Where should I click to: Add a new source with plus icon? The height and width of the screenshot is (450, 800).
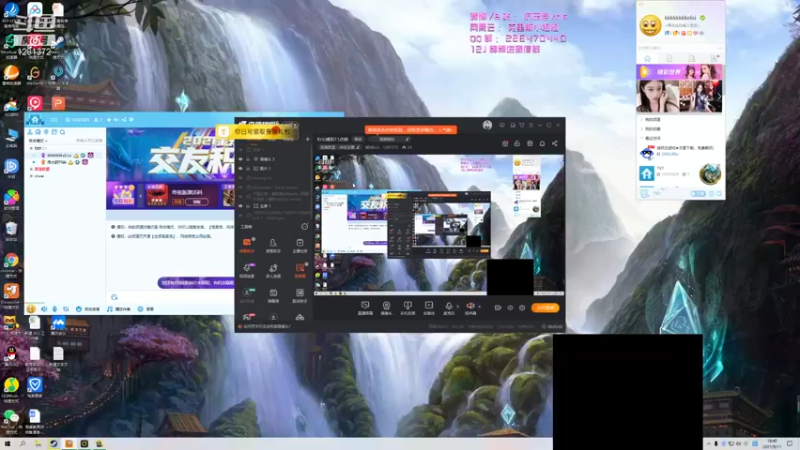[307, 139]
